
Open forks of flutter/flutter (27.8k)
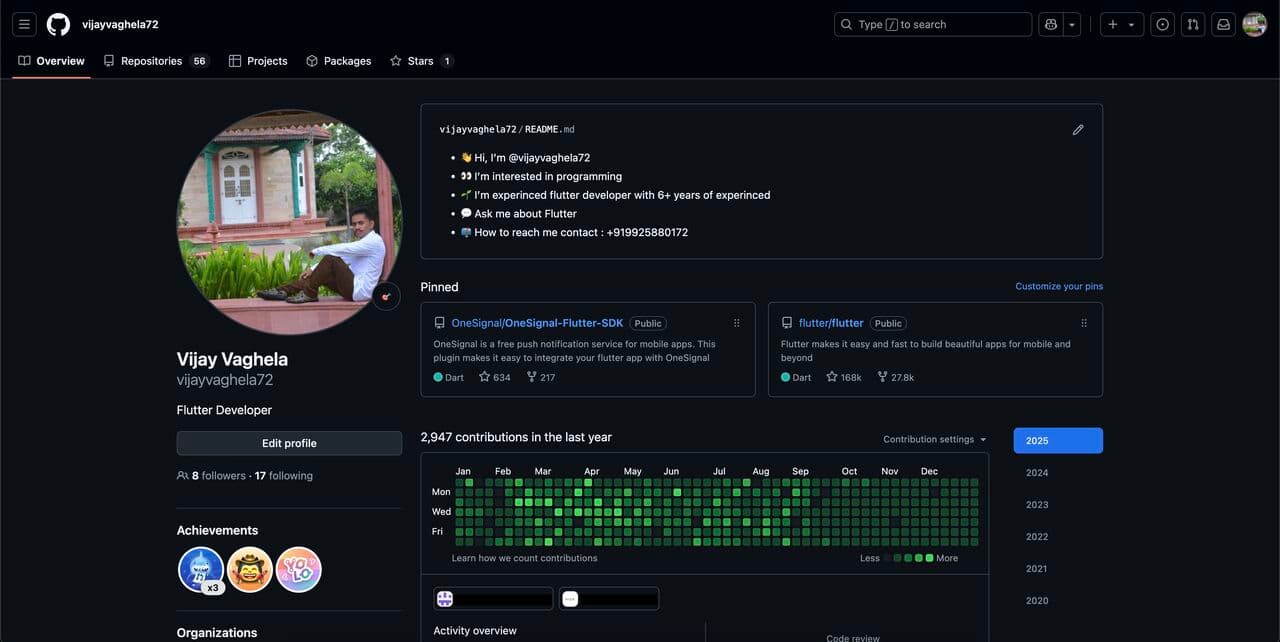tap(896, 377)
